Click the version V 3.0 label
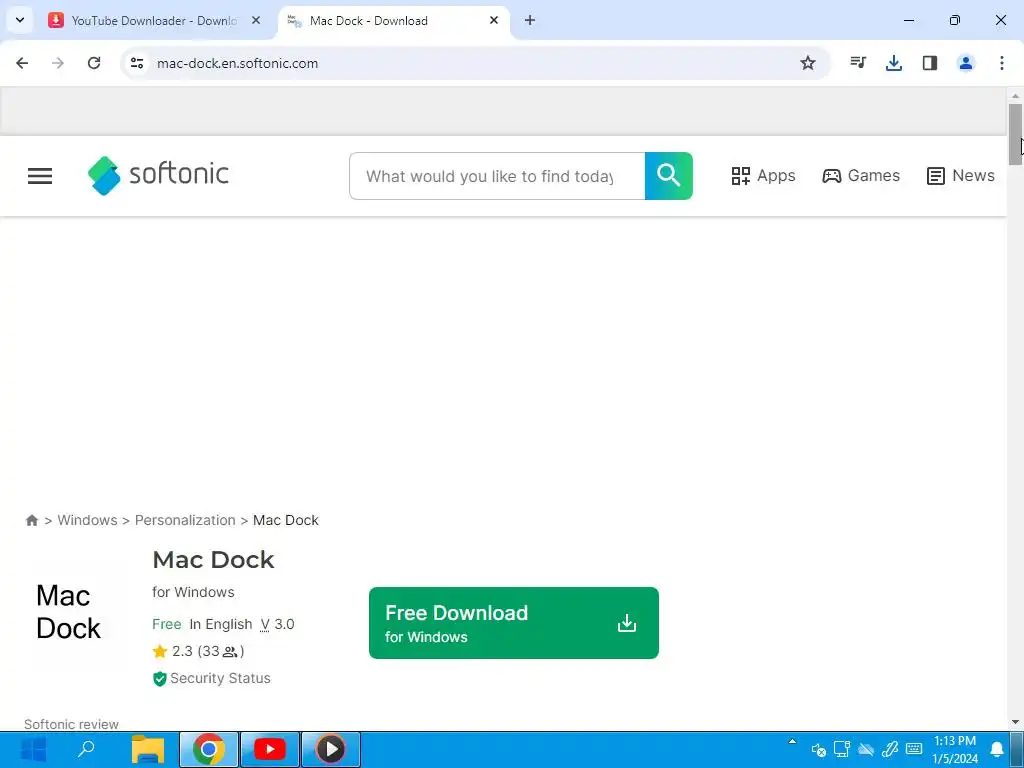Viewport: 1024px width, 768px height. (278, 624)
